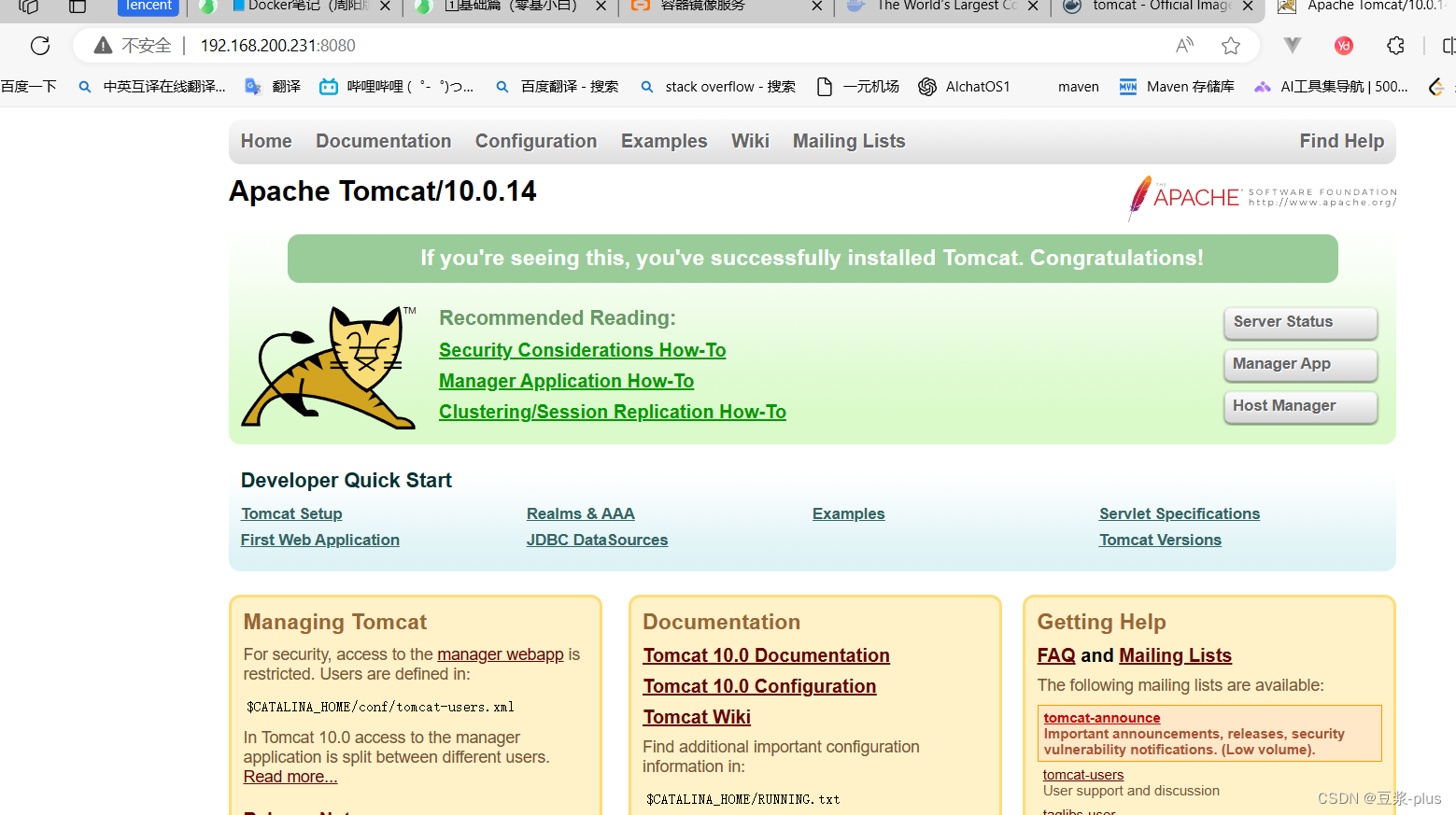Screen dimensions: 1456x815
Task: Open the Maven 存储库 bookmark
Action: coord(1177,87)
